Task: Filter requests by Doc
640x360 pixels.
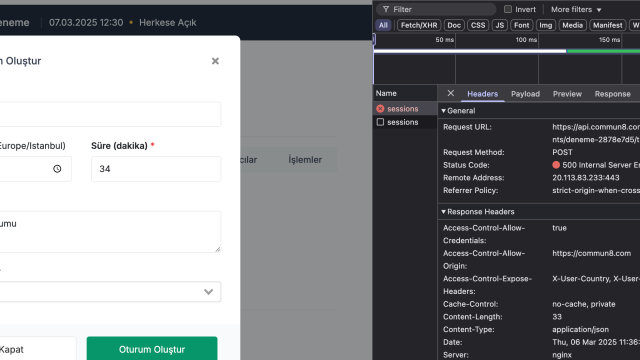Action: (x=454, y=25)
